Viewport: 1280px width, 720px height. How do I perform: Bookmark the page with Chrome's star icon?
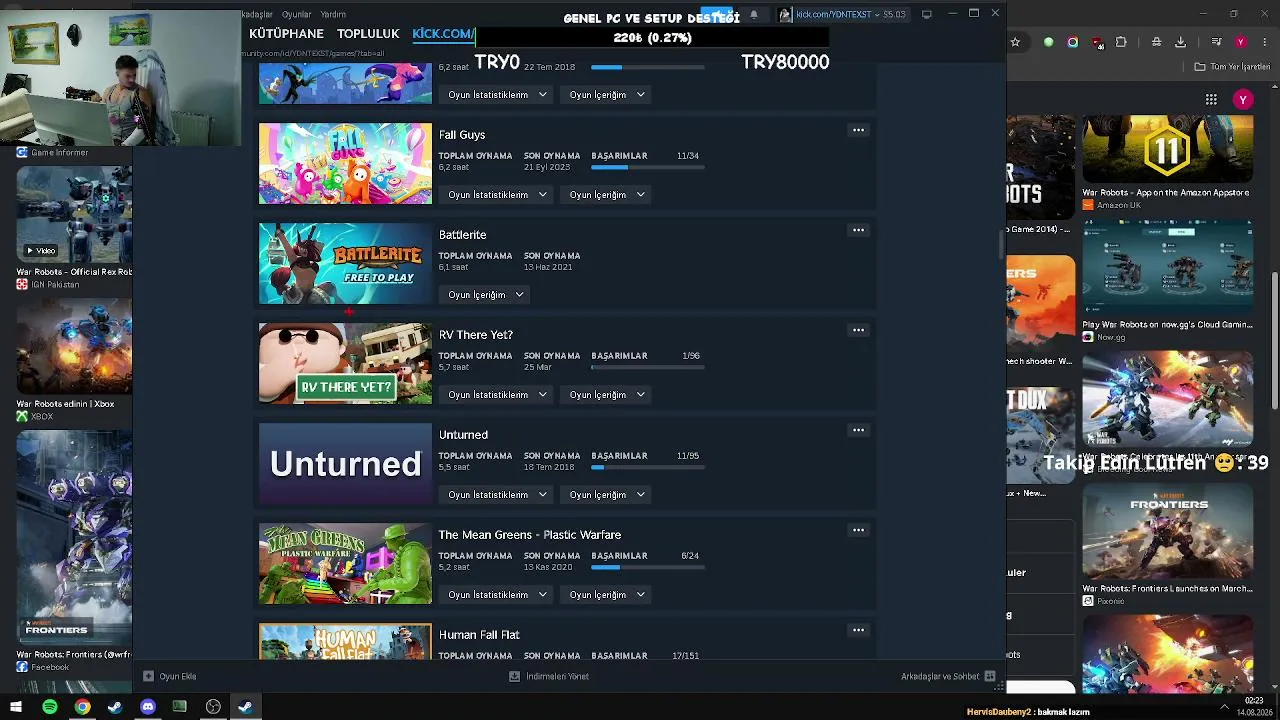click(1015, 42)
